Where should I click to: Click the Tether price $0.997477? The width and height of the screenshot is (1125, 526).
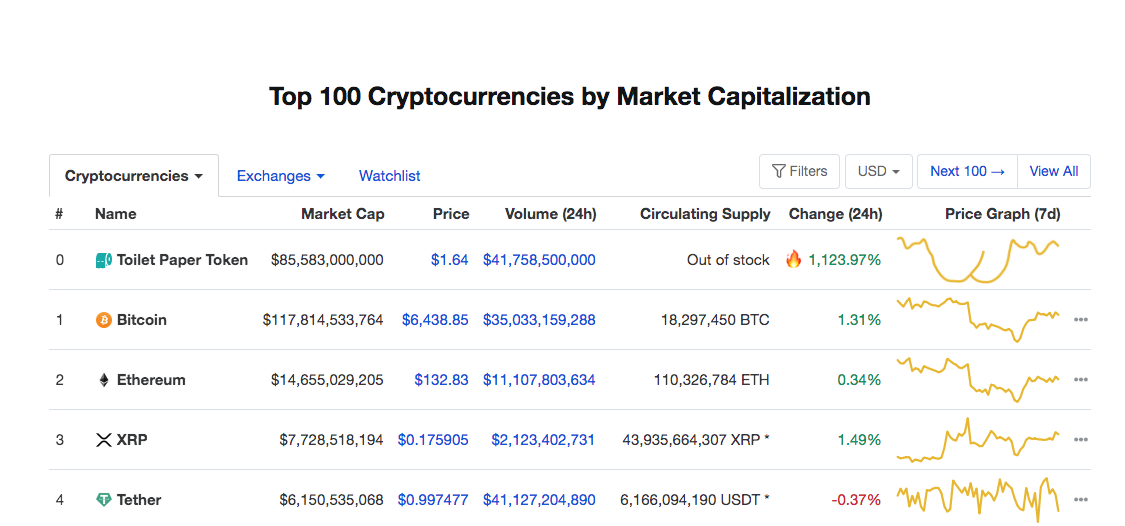(x=433, y=500)
